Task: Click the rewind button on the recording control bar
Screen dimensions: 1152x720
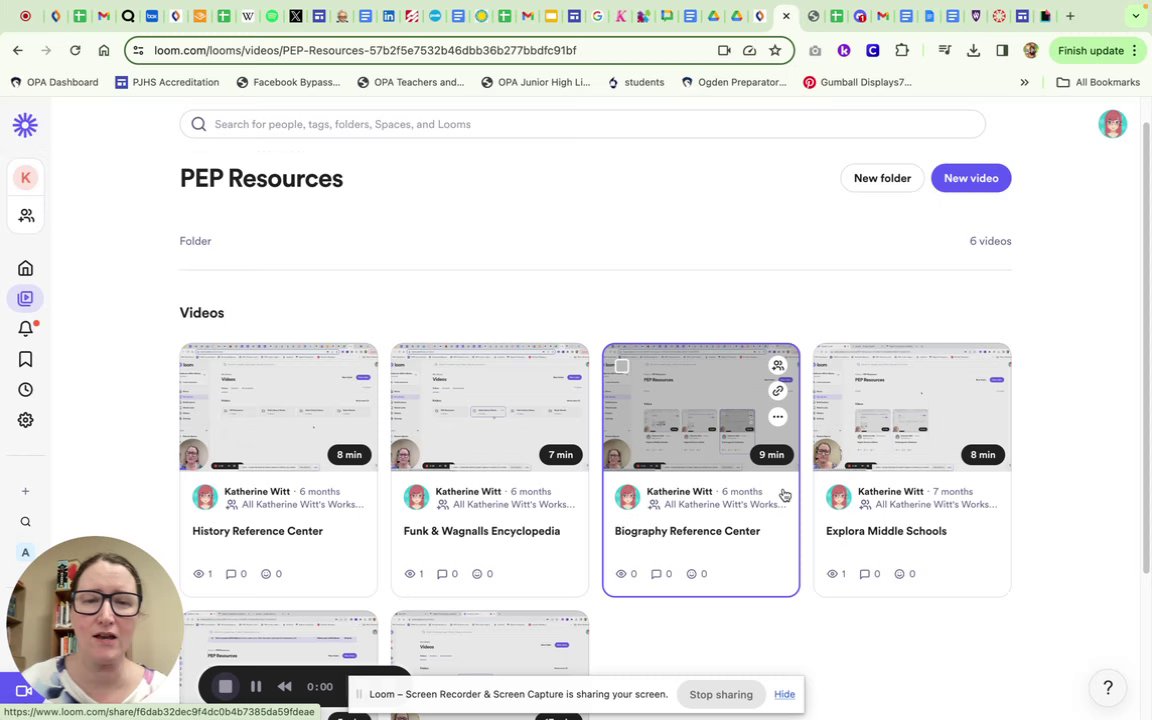Action: coord(284,686)
